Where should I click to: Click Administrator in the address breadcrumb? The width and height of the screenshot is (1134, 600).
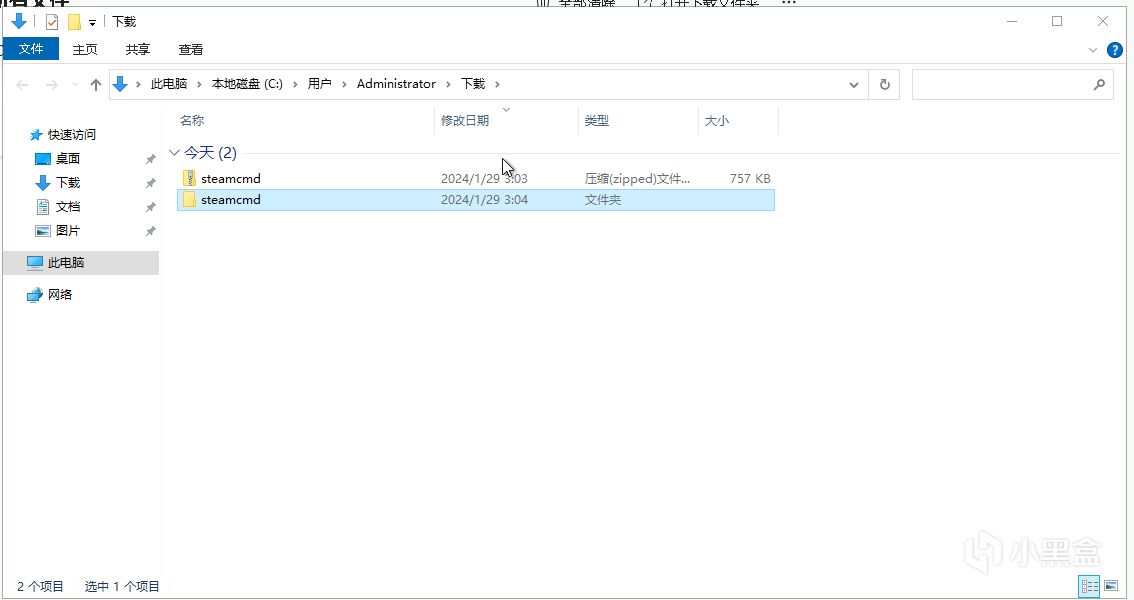(396, 84)
